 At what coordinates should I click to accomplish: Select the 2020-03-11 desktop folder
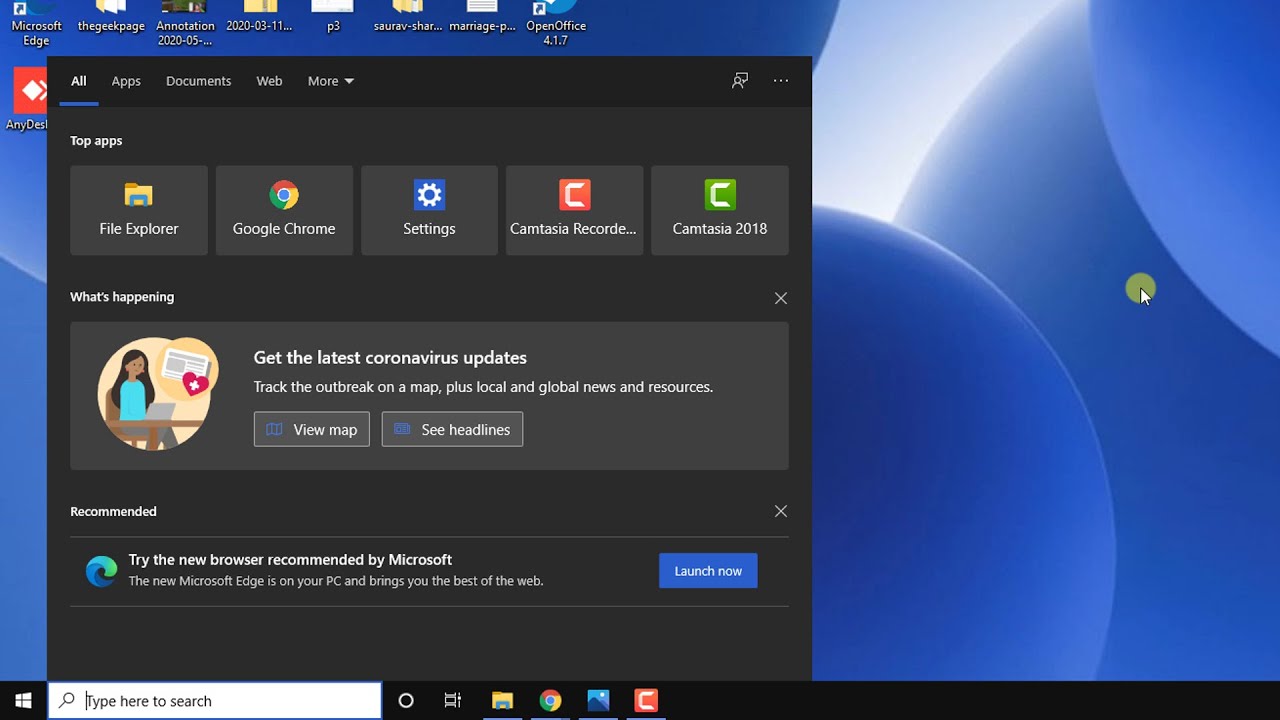click(x=259, y=18)
